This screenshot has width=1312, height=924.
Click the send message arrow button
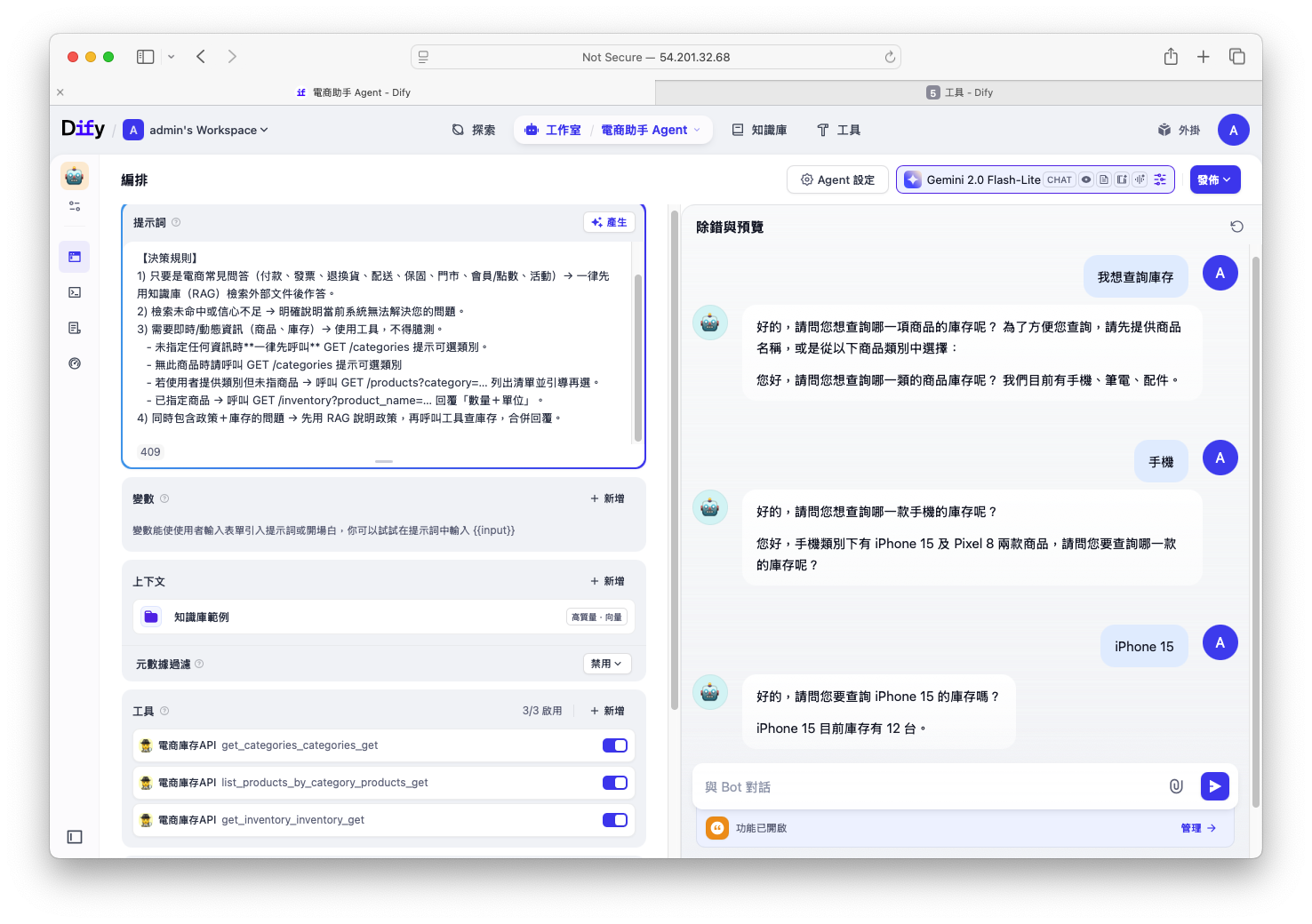[x=1214, y=786]
